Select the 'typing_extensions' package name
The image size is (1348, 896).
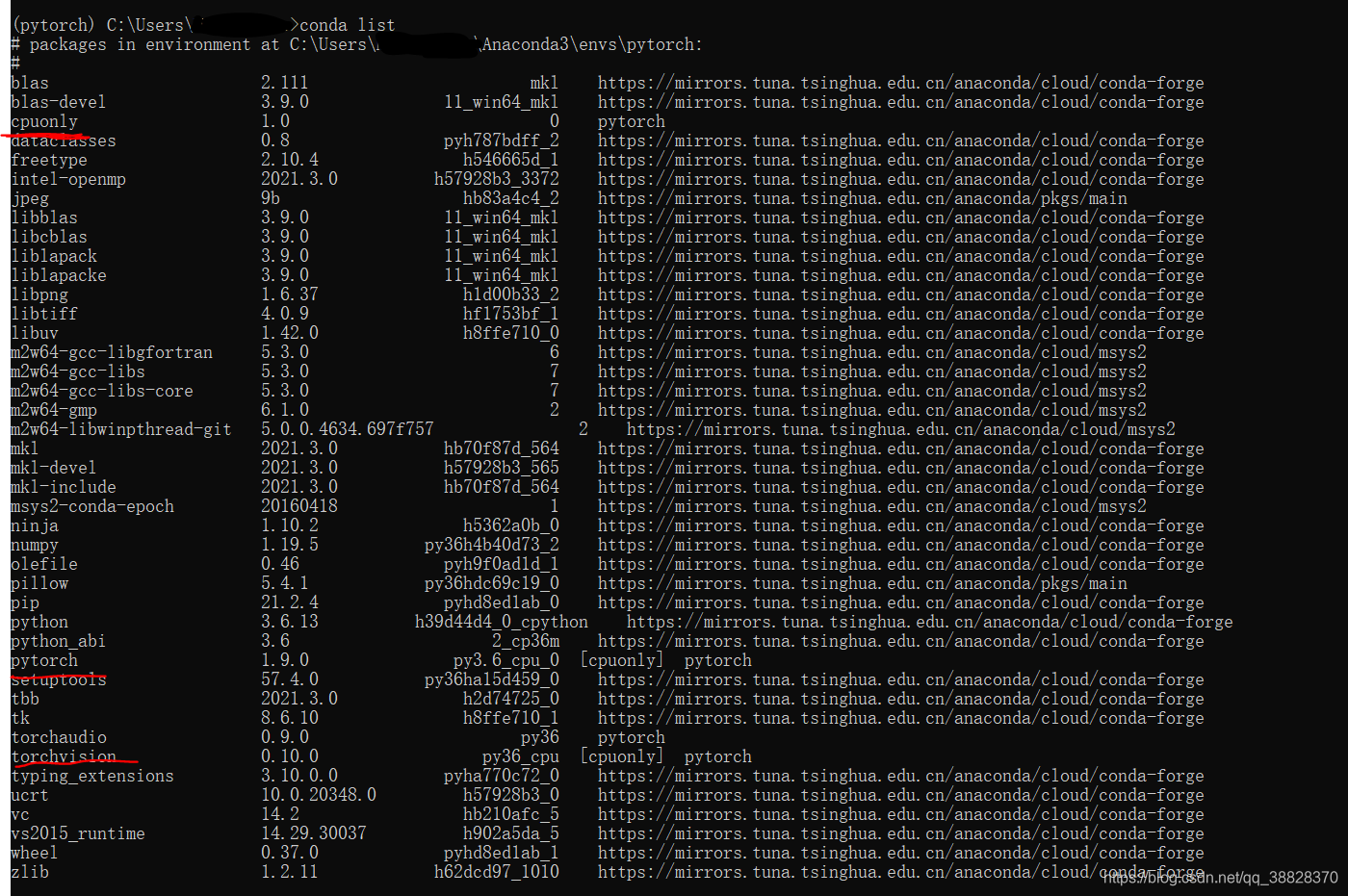click(x=92, y=776)
